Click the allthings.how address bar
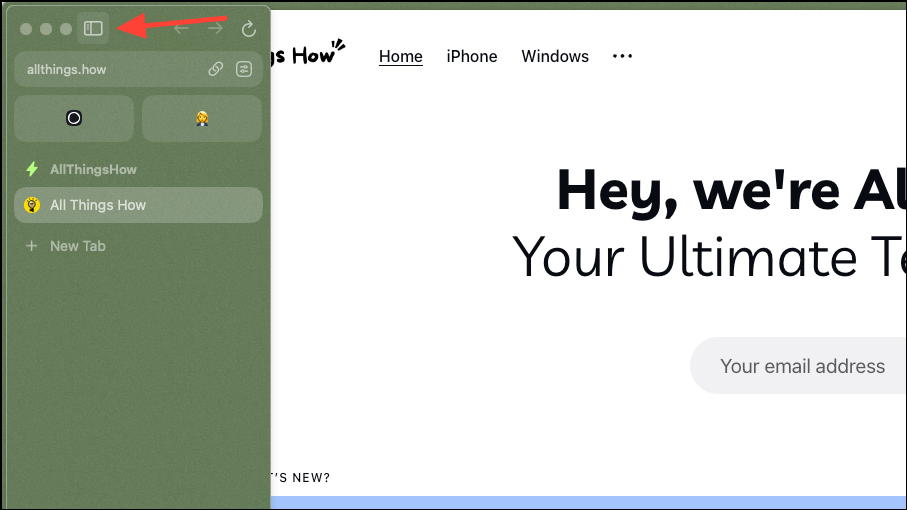 [138, 69]
